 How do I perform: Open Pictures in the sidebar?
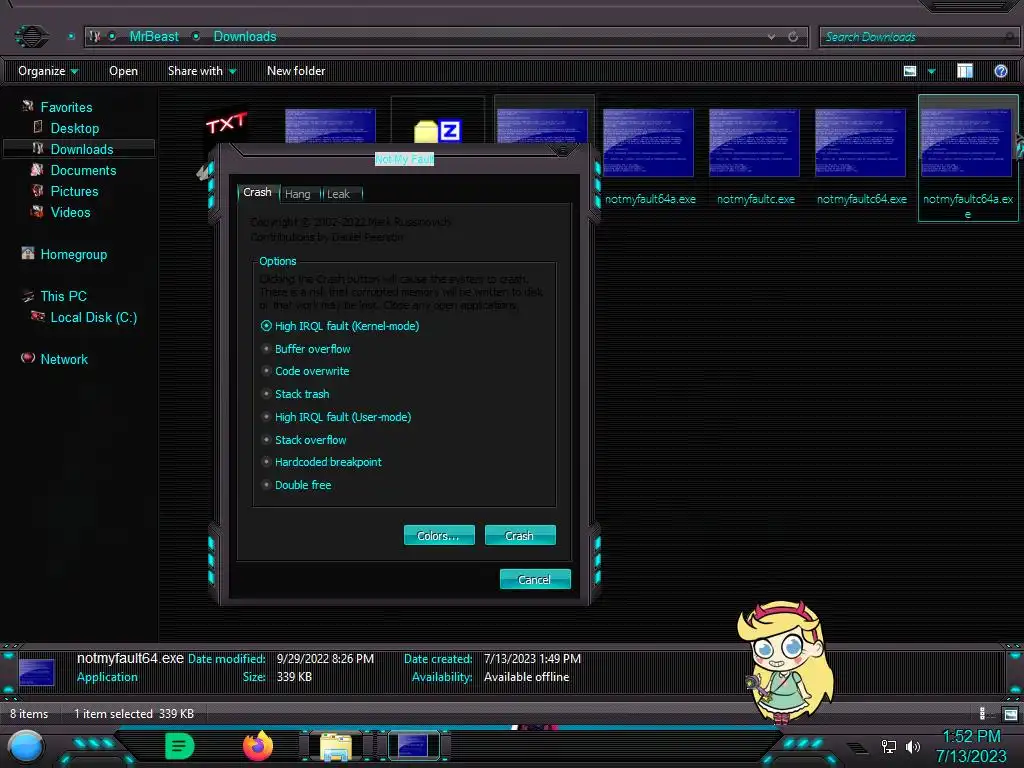point(74,191)
